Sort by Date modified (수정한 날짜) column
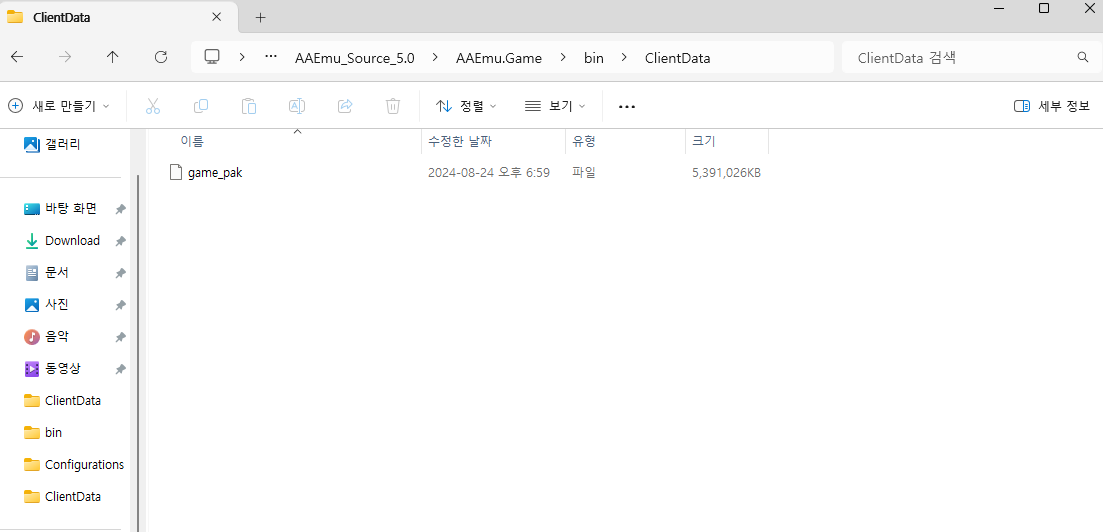The width and height of the screenshot is (1103, 532). (x=493, y=141)
